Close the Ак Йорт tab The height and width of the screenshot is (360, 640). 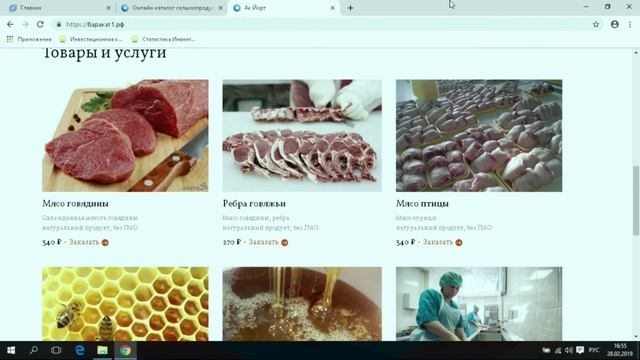pyautogui.click(x=333, y=8)
